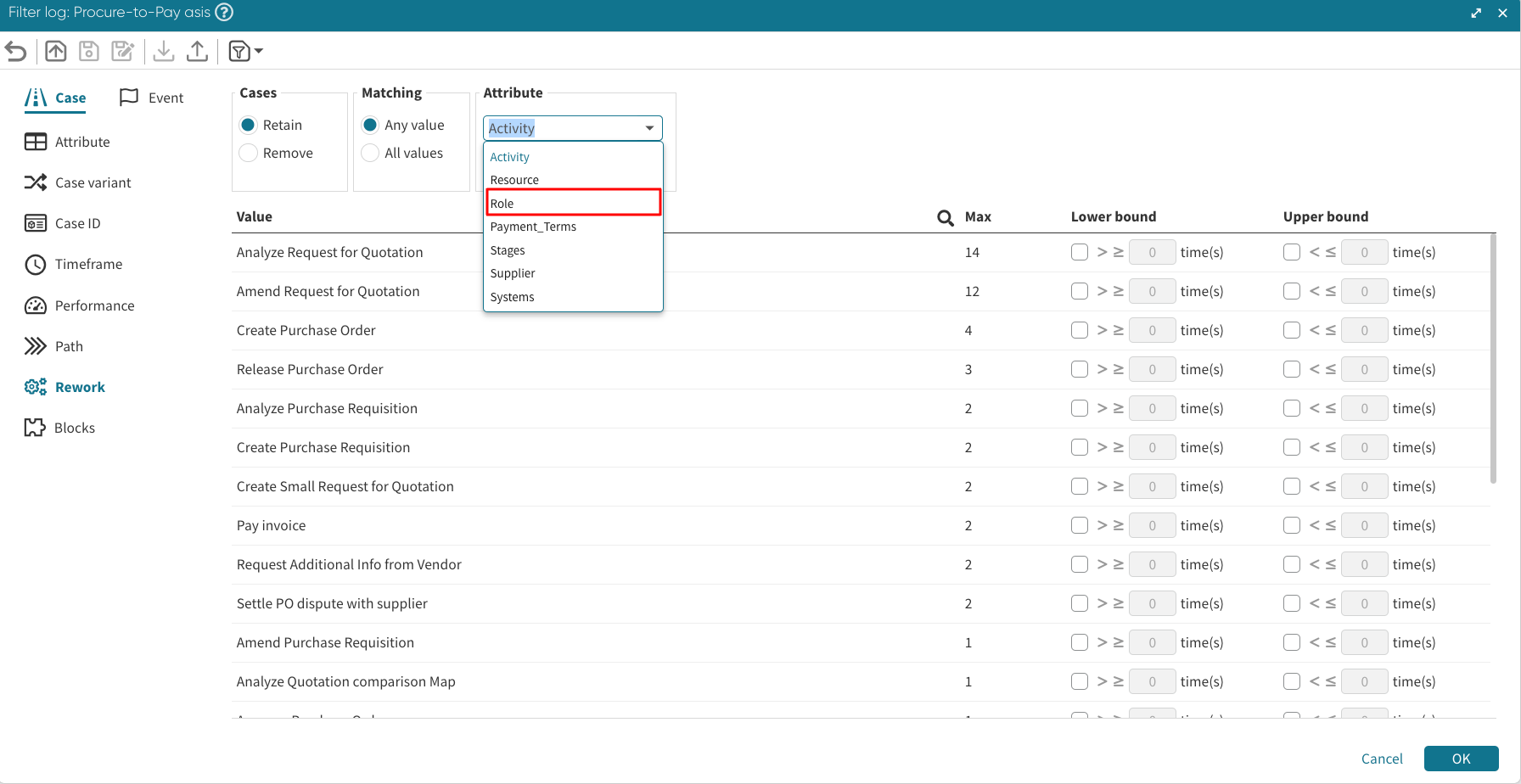Switch to the Event tab
Image resolution: width=1521 pixels, height=784 pixels.
point(152,98)
